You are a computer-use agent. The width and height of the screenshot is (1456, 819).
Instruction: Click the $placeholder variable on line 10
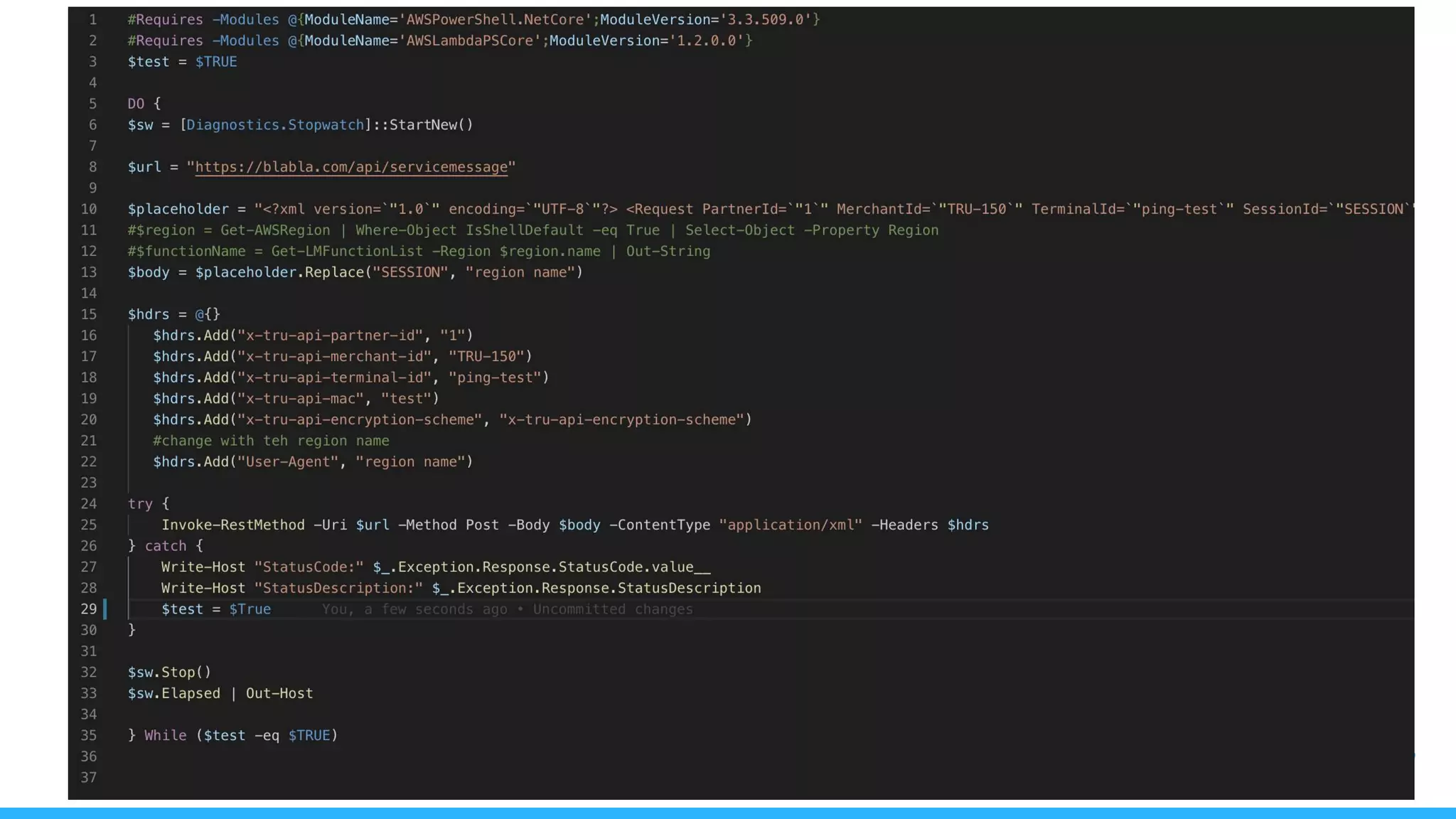(178, 210)
